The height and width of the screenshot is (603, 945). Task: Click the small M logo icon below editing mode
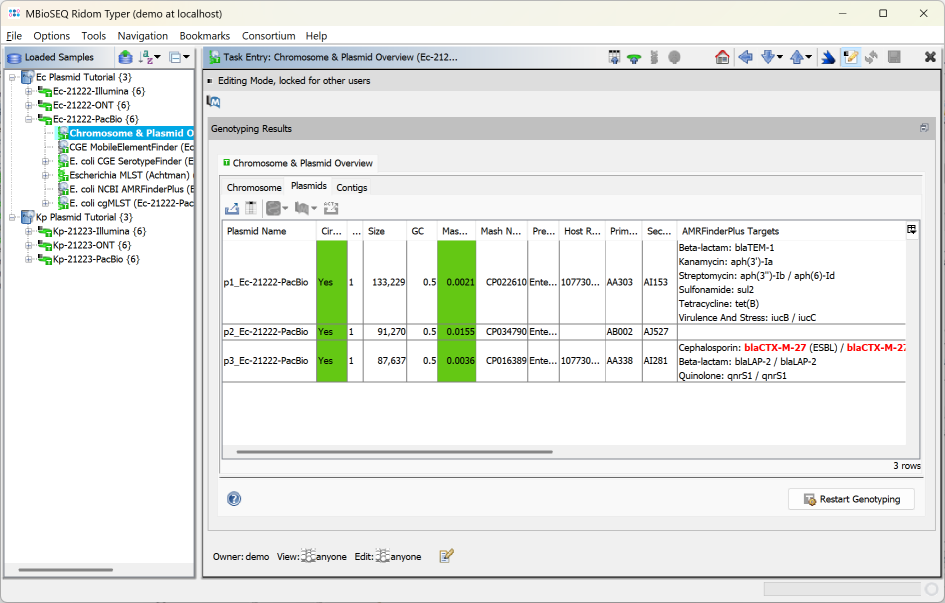tap(213, 101)
